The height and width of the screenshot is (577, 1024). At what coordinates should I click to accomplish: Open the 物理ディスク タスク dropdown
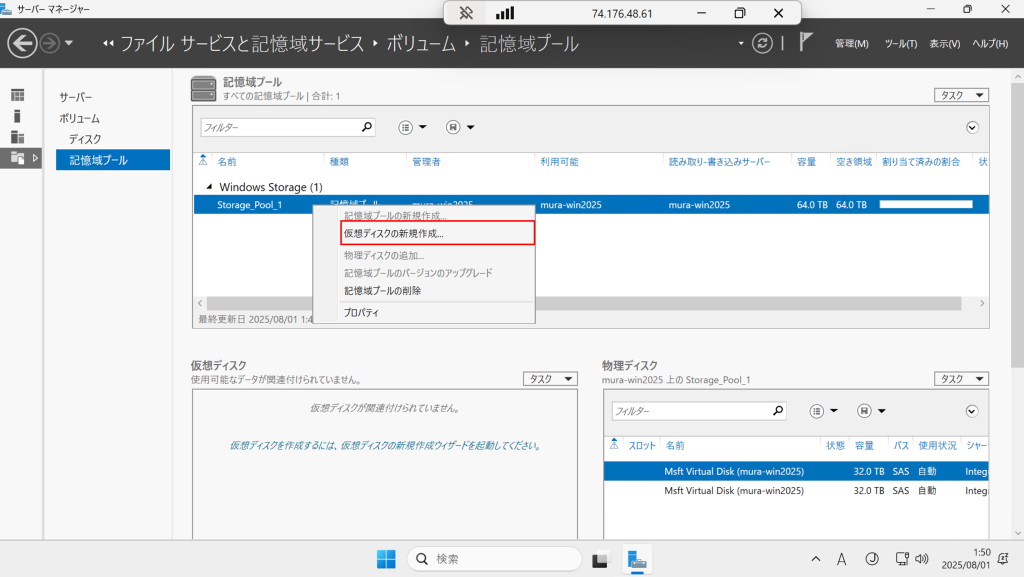[x=961, y=379]
